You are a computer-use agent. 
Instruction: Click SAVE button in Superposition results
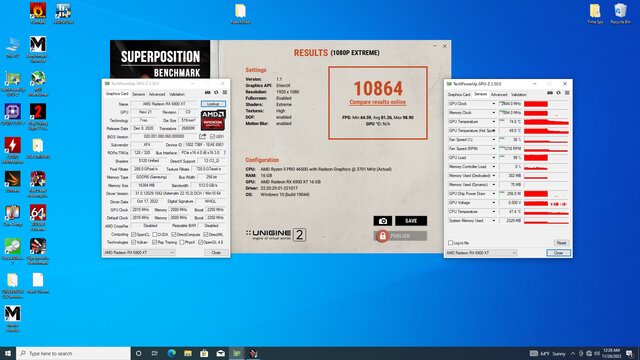click(411, 221)
